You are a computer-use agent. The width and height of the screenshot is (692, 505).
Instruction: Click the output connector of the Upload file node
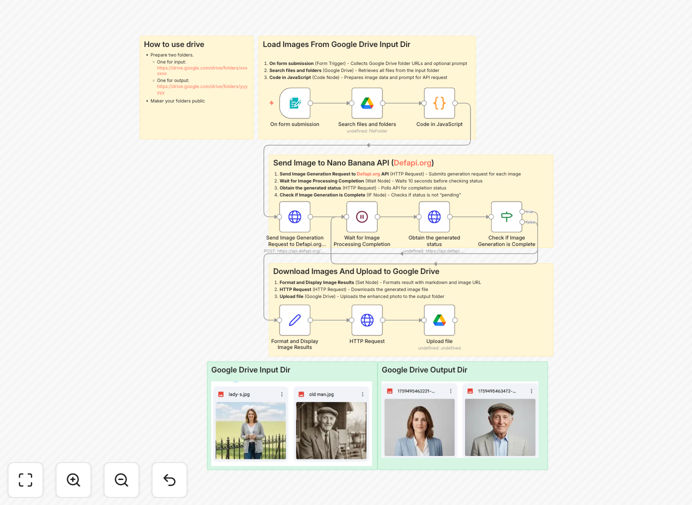(455, 320)
